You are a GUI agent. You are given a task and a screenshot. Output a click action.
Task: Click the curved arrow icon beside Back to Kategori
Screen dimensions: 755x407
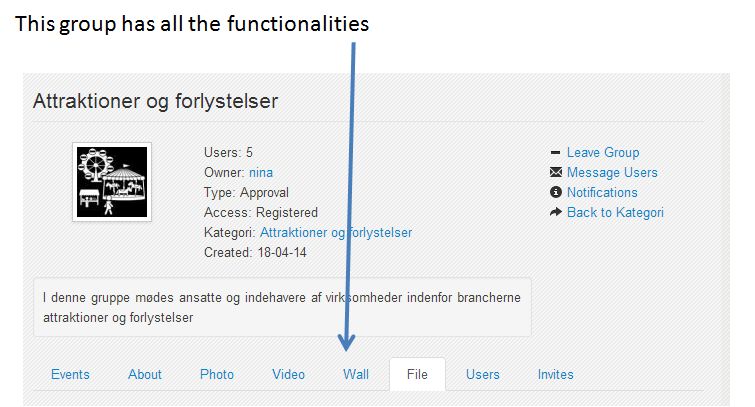[x=556, y=212]
